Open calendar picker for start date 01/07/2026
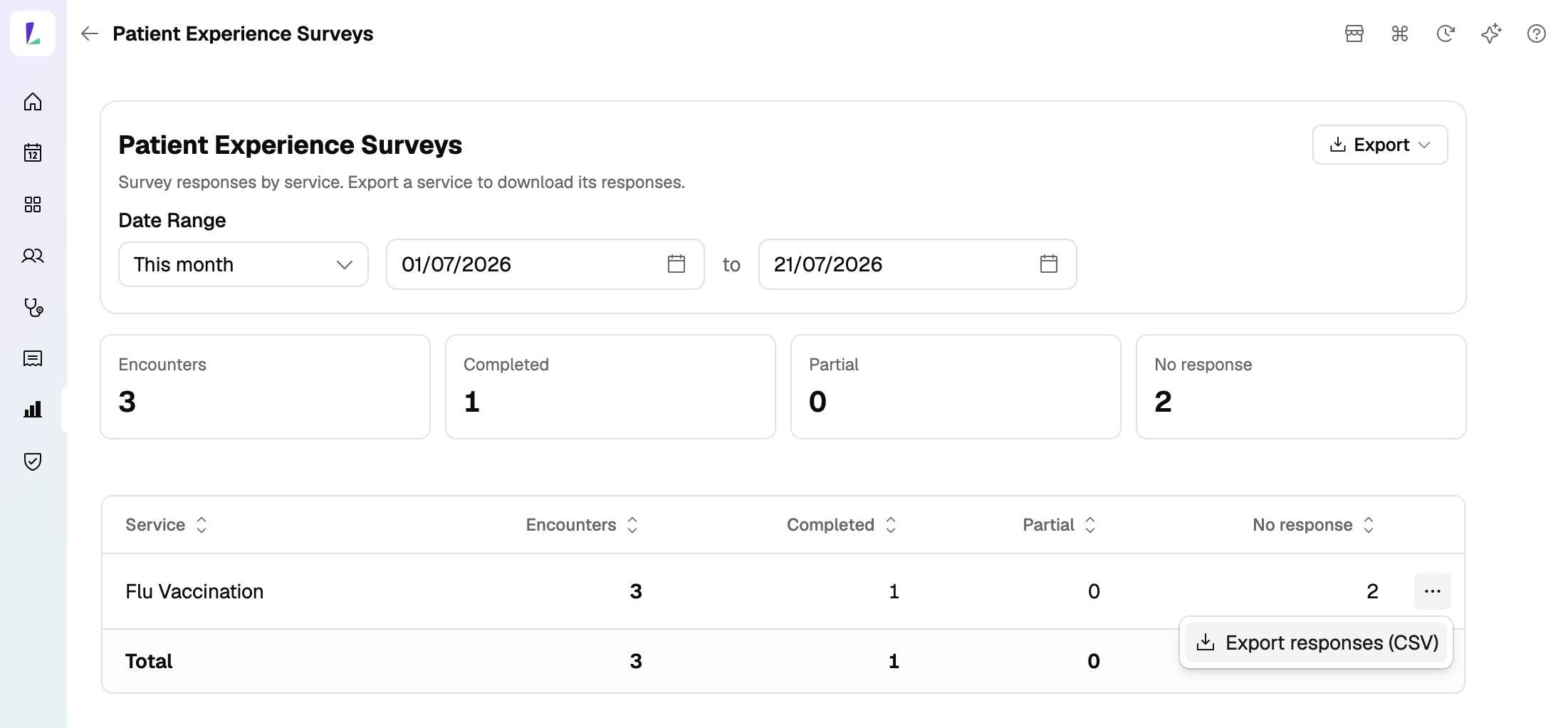1568x728 pixels. [x=676, y=264]
